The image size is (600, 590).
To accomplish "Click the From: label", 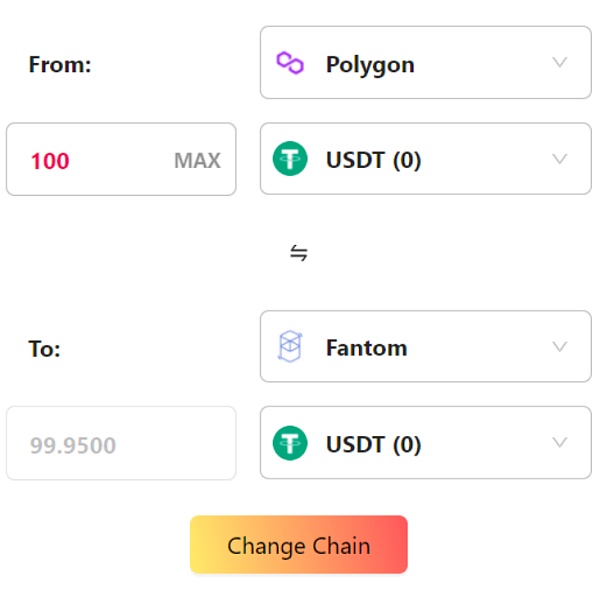I will [60, 65].
